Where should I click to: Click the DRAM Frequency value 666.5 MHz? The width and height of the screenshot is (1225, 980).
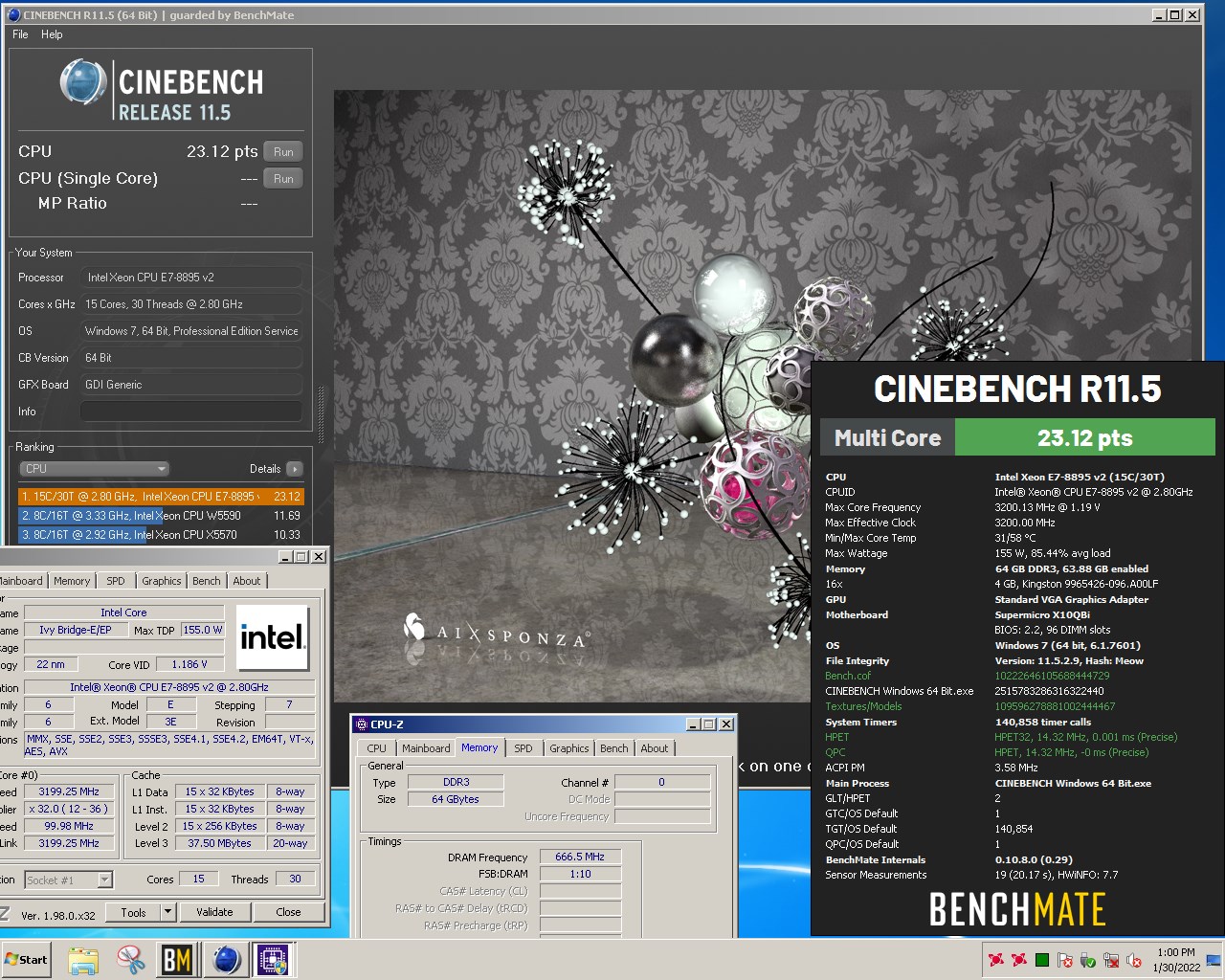pyautogui.click(x=580, y=857)
